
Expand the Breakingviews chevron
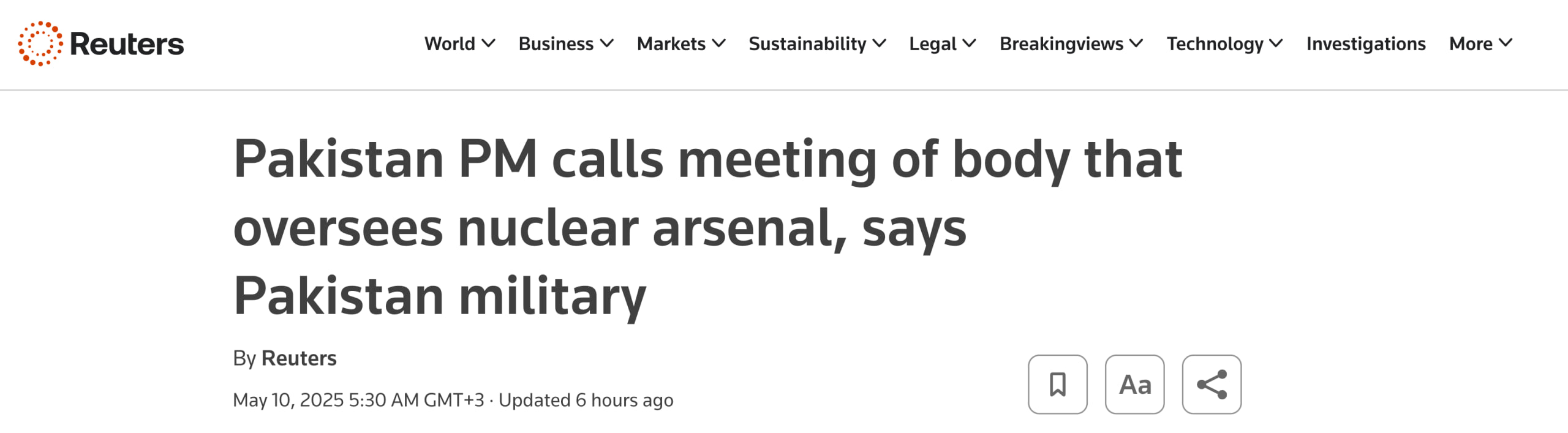coord(1136,43)
